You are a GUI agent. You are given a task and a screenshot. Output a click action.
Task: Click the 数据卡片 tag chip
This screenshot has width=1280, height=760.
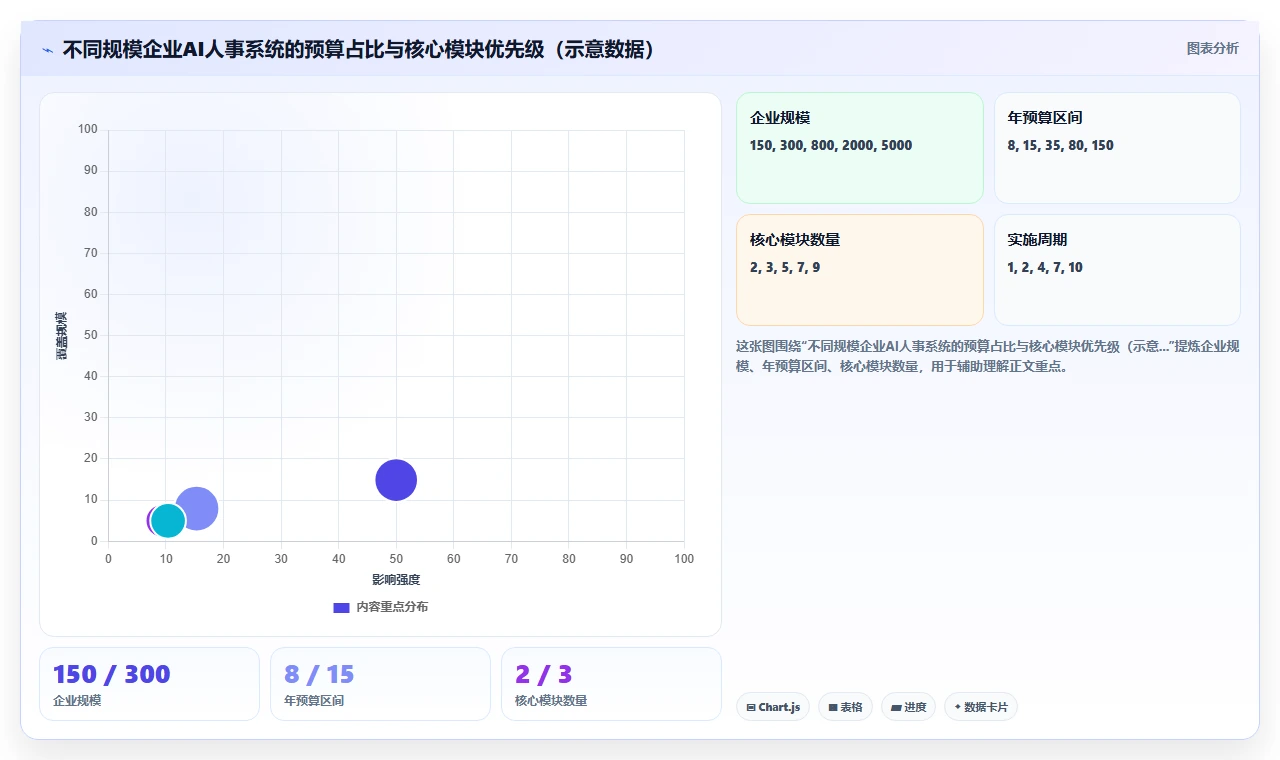tap(981, 707)
